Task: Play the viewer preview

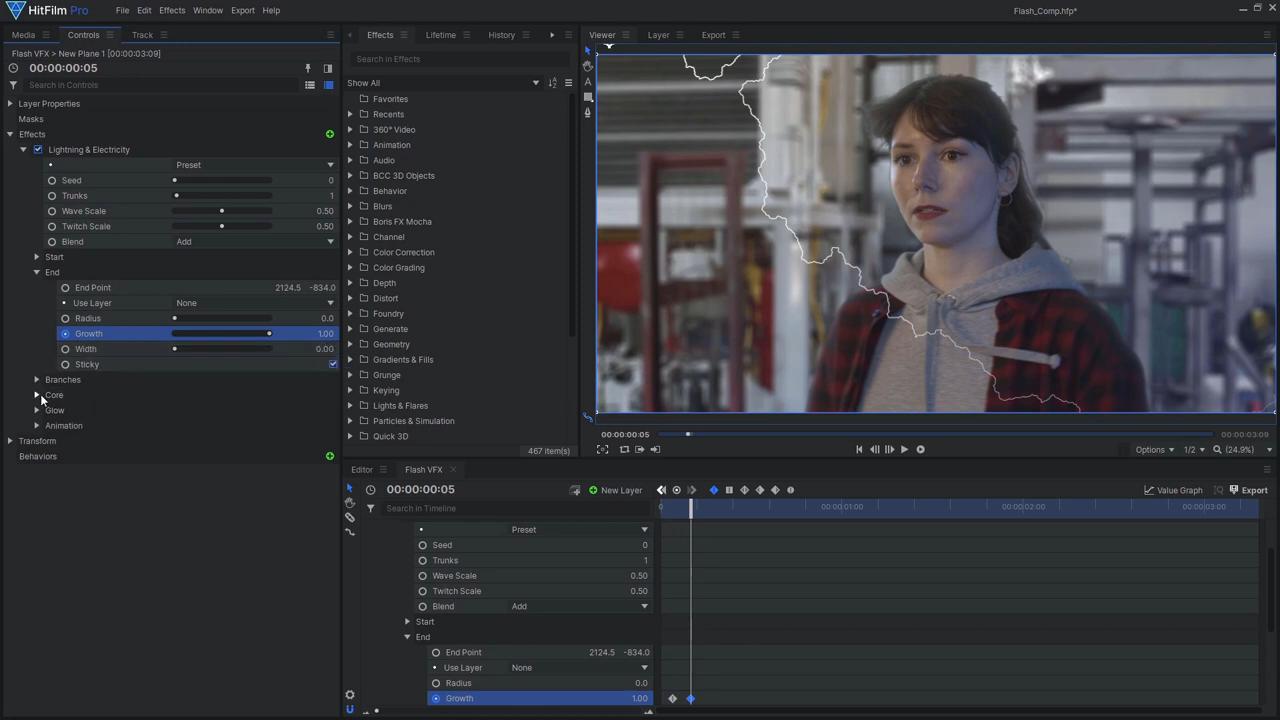Action: pyautogui.click(x=904, y=449)
